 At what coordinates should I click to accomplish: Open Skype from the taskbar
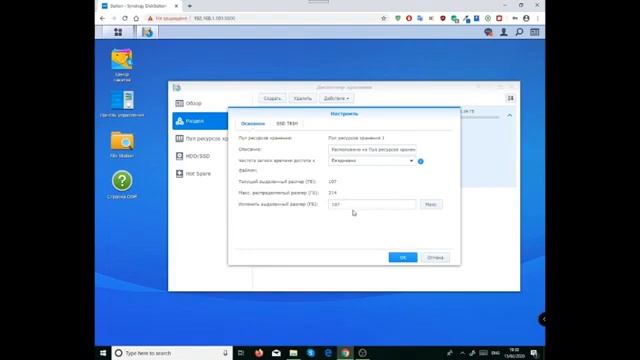311,353
